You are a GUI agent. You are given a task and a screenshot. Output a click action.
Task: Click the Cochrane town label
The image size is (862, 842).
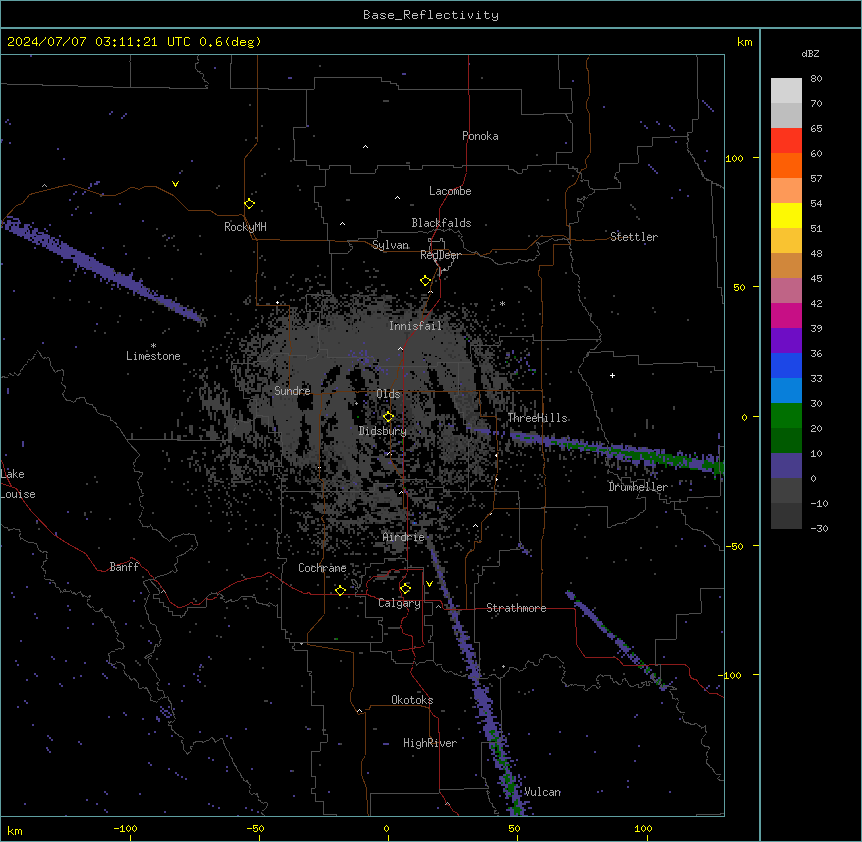point(322,568)
